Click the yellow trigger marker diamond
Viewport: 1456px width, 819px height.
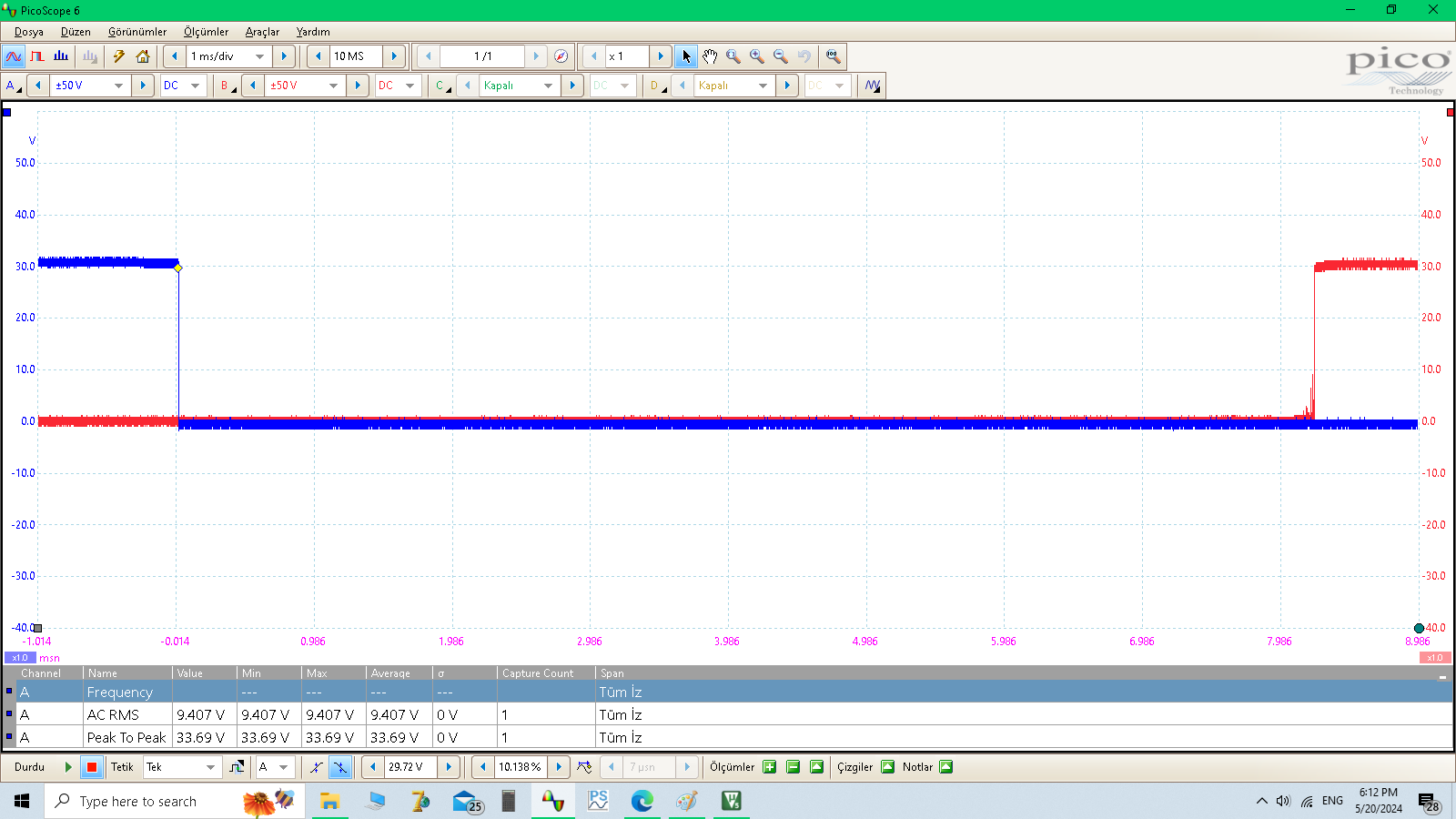178,268
